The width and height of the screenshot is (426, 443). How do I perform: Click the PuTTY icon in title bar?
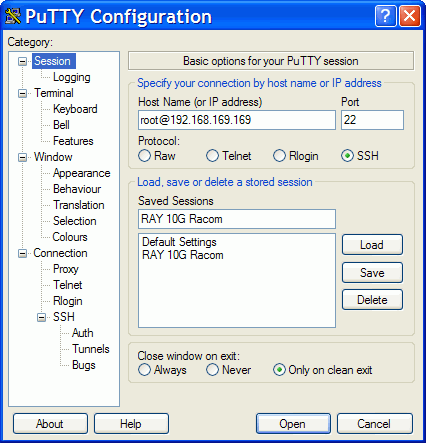[x=13, y=16]
